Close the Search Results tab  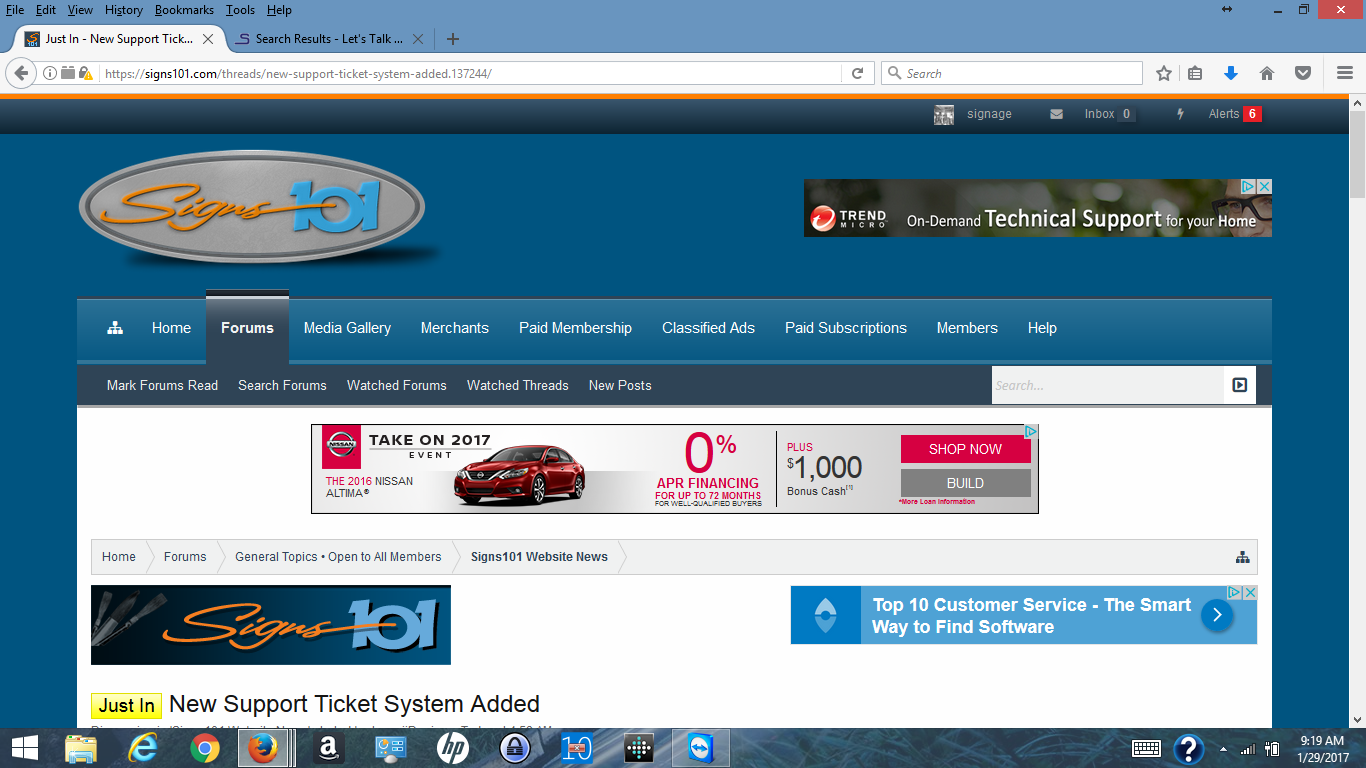[x=418, y=39]
